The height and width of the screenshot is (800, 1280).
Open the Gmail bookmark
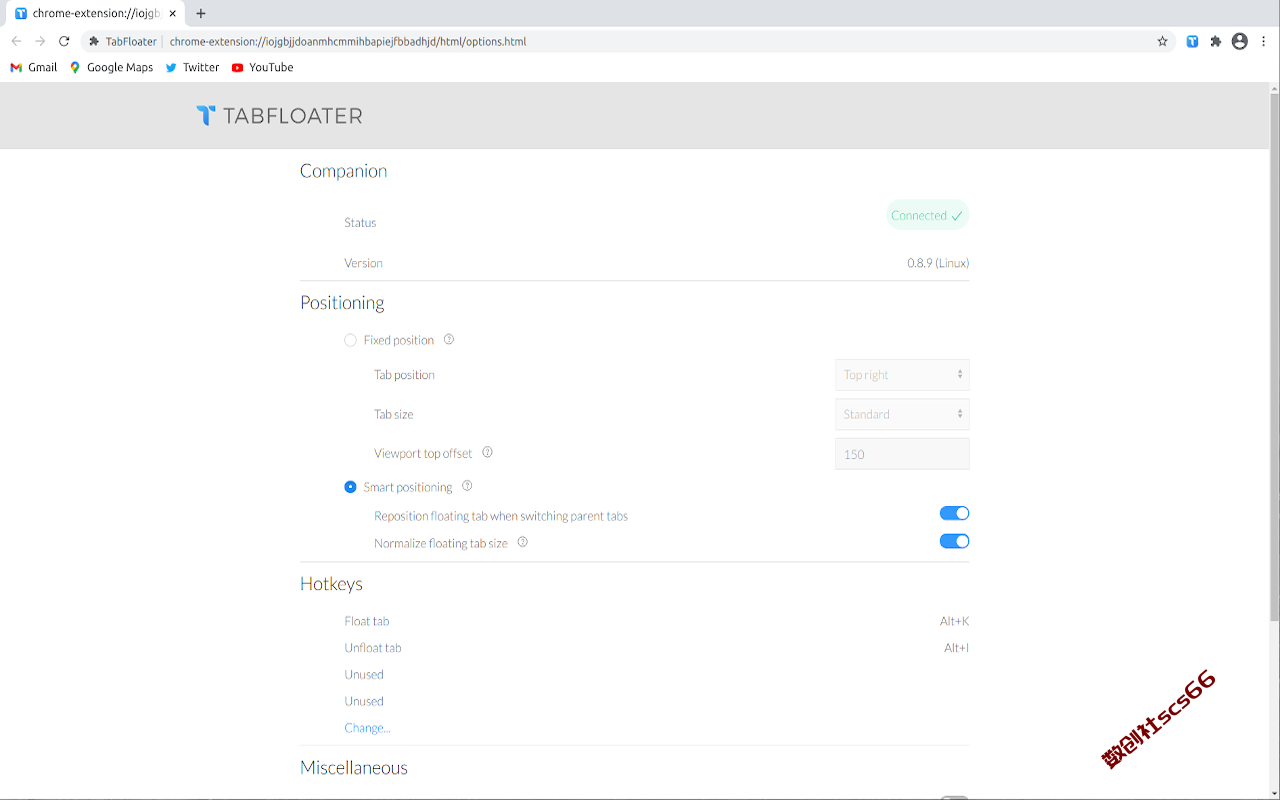click(x=33, y=67)
